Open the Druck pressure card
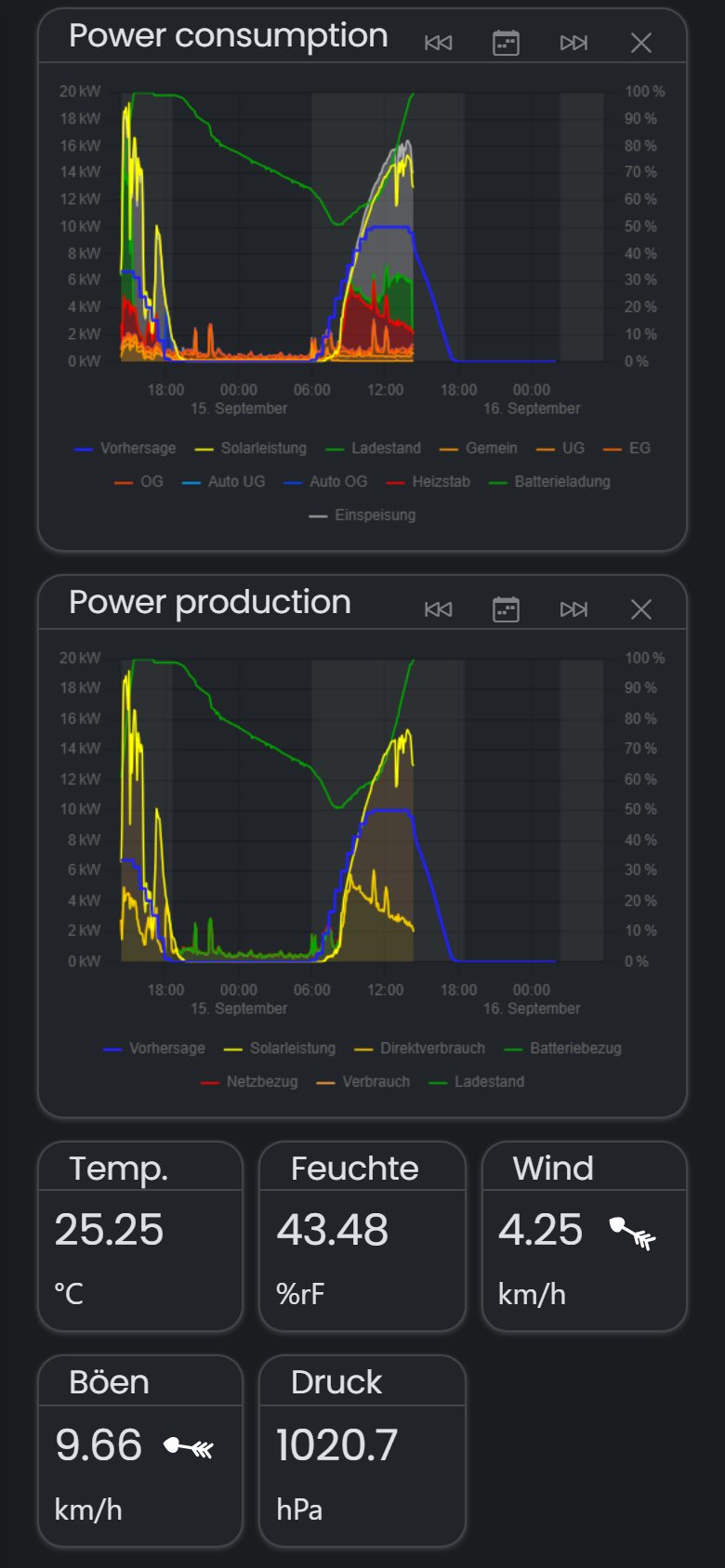The image size is (725, 1568). [362, 1451]
